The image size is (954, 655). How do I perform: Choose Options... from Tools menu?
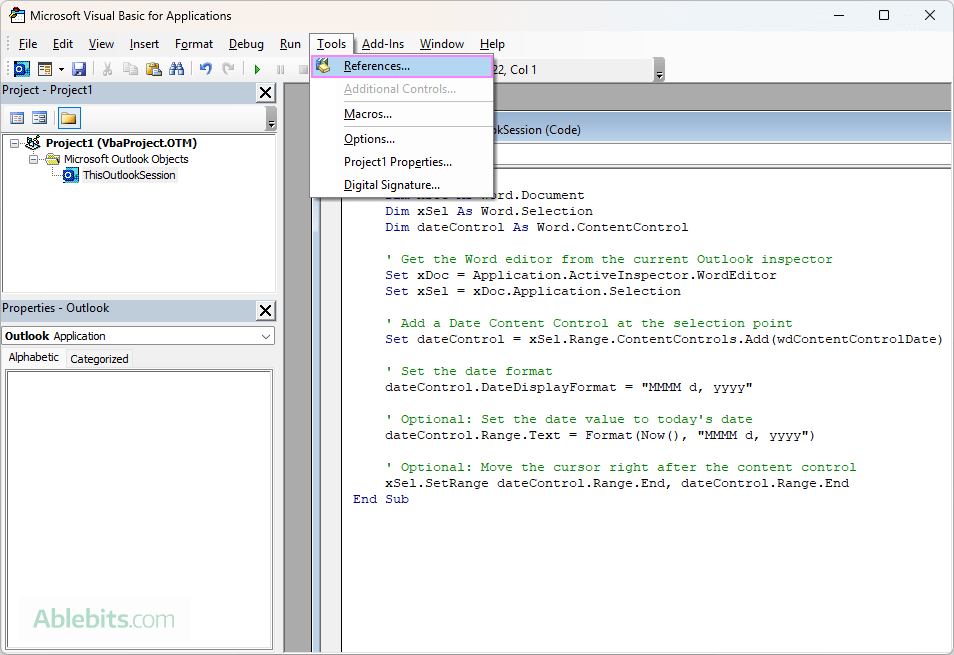point(402,139)
